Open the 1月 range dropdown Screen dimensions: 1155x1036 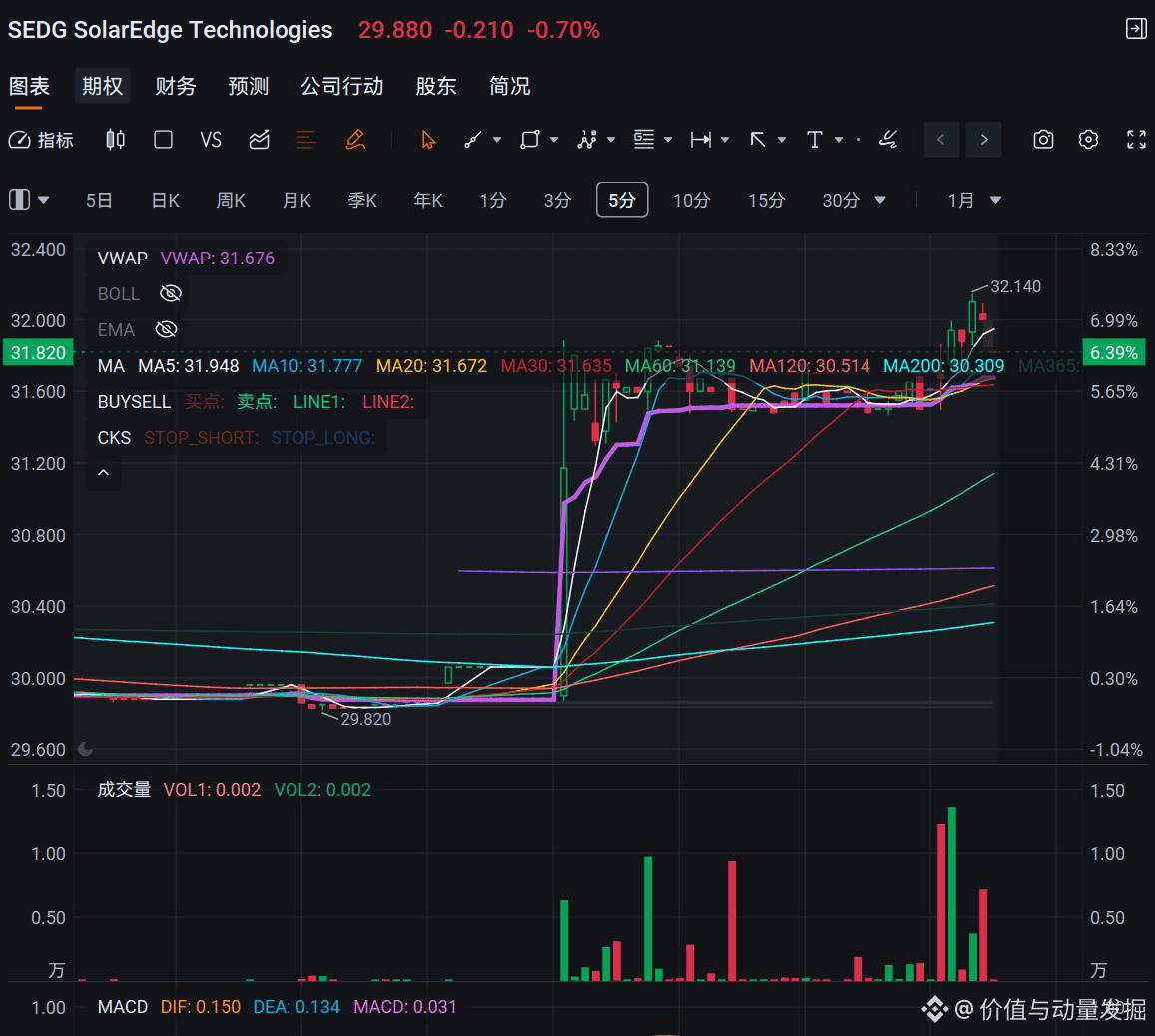[x=973, y=200]
